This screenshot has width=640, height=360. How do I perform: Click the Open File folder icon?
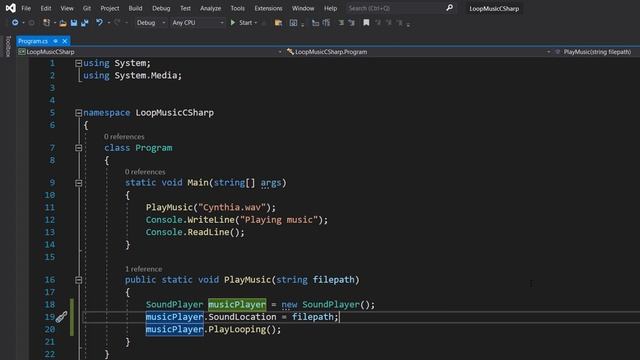(63, 23)
